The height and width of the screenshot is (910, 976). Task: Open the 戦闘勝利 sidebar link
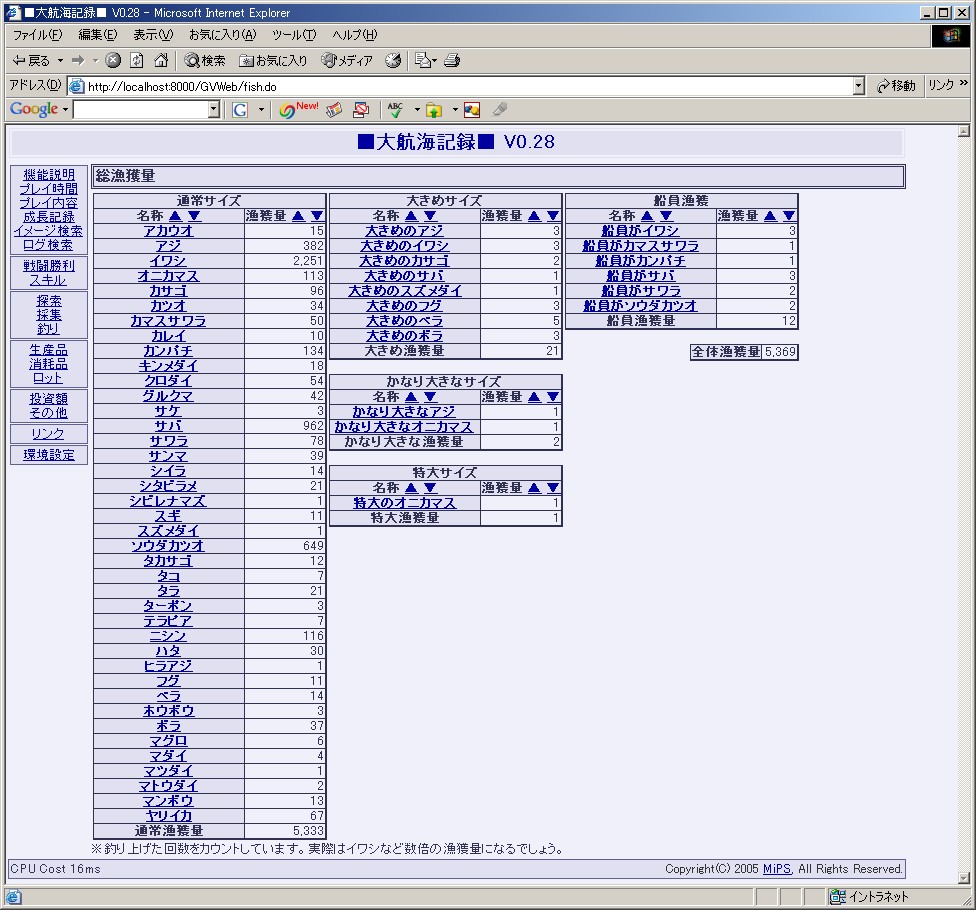49,266
